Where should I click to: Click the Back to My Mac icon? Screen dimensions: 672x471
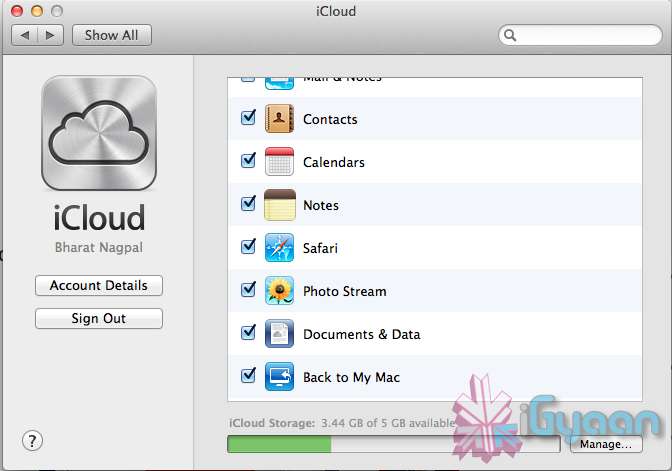(x=279, y=377)
